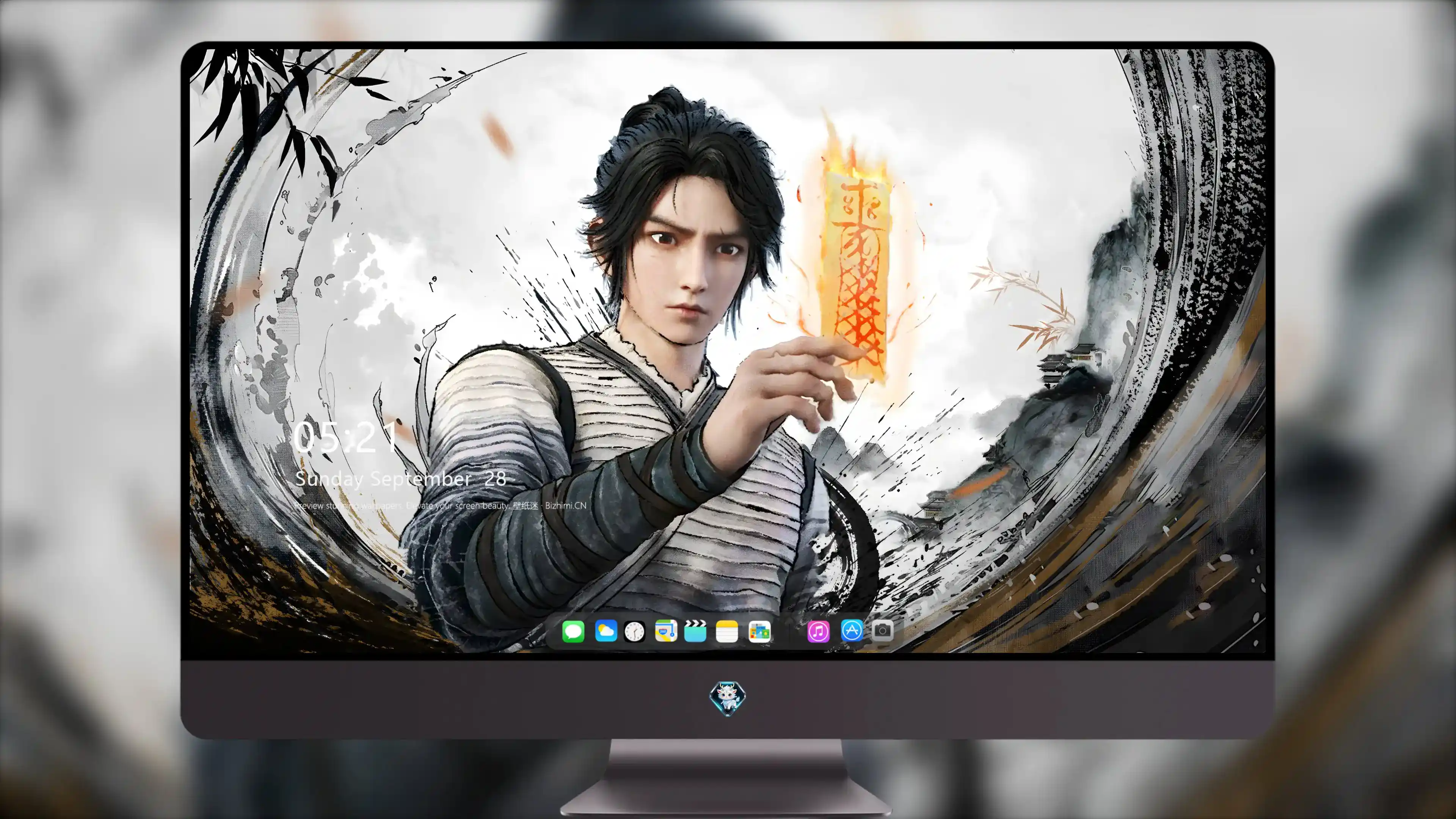
Task: Open the gray Camera app in the dock
Action: [x=882, y=631]
